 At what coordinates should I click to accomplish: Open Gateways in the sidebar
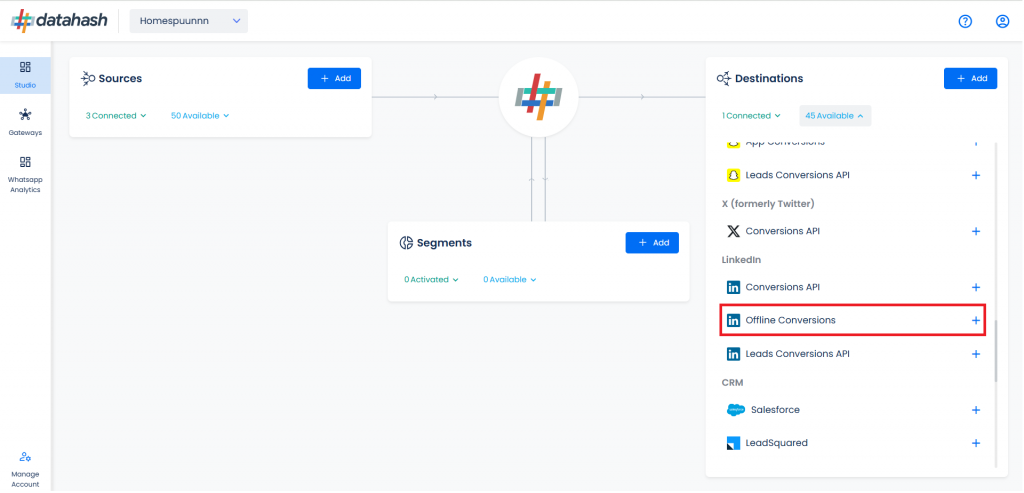tap(25, 123)
